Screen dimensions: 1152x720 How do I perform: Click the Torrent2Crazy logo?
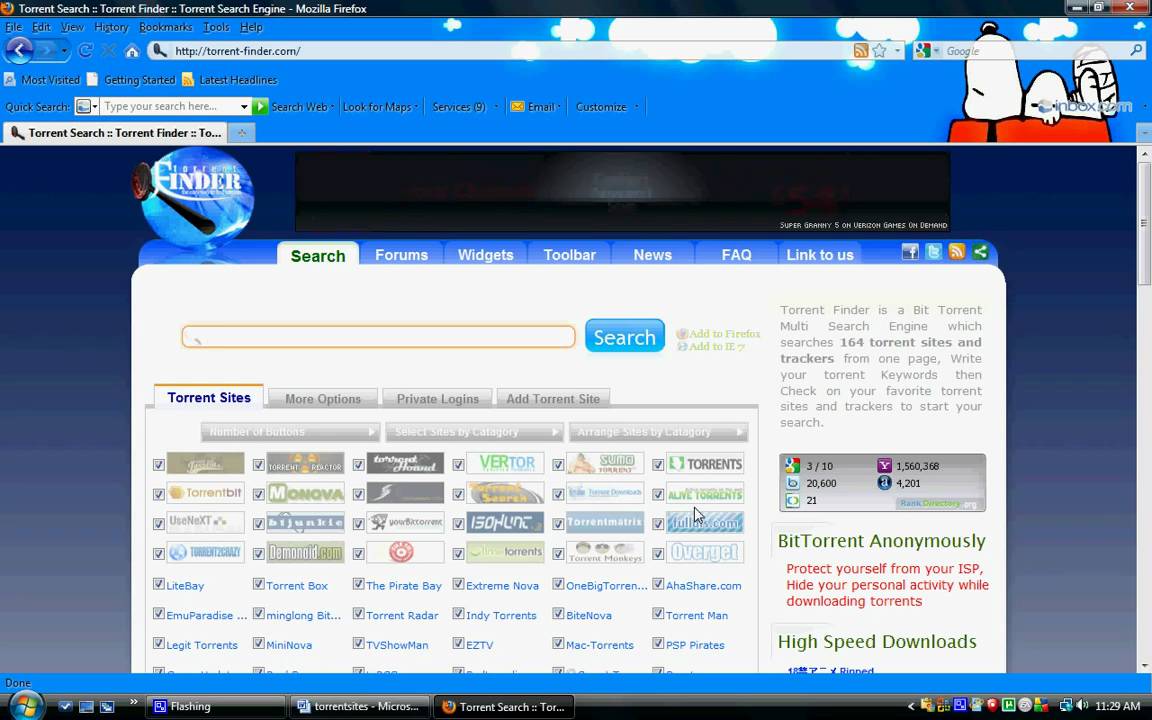206,552
